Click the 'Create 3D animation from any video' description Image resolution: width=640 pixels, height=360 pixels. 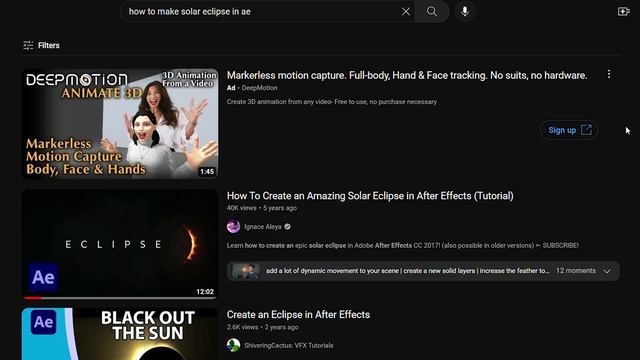332,102
